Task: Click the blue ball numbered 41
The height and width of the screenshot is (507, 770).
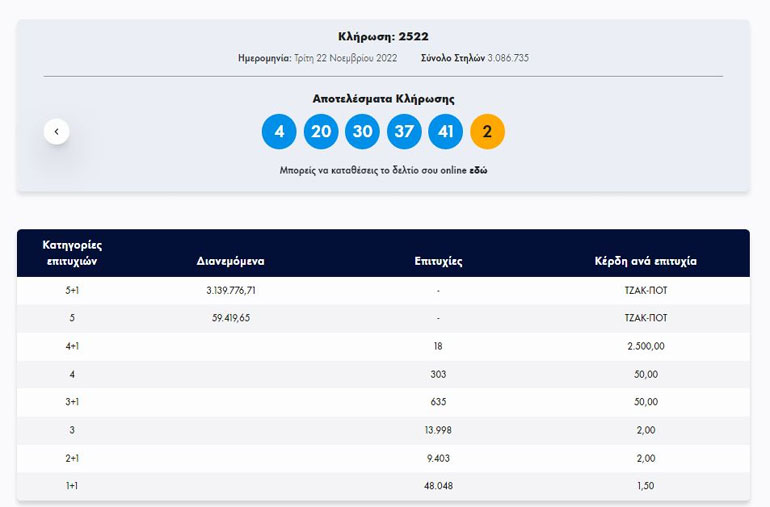Action: point(445,131)
